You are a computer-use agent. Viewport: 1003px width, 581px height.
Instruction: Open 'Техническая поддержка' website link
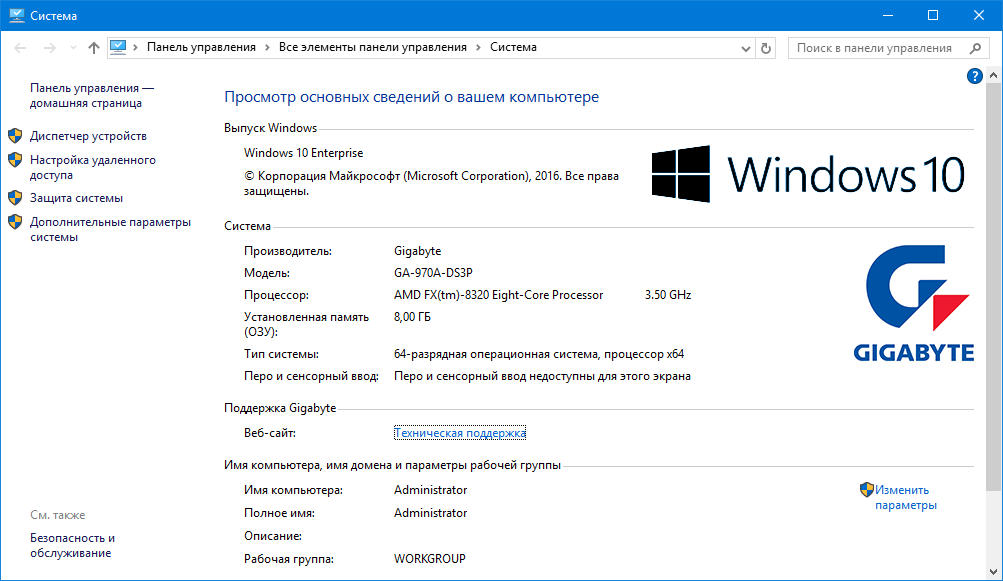460,433
